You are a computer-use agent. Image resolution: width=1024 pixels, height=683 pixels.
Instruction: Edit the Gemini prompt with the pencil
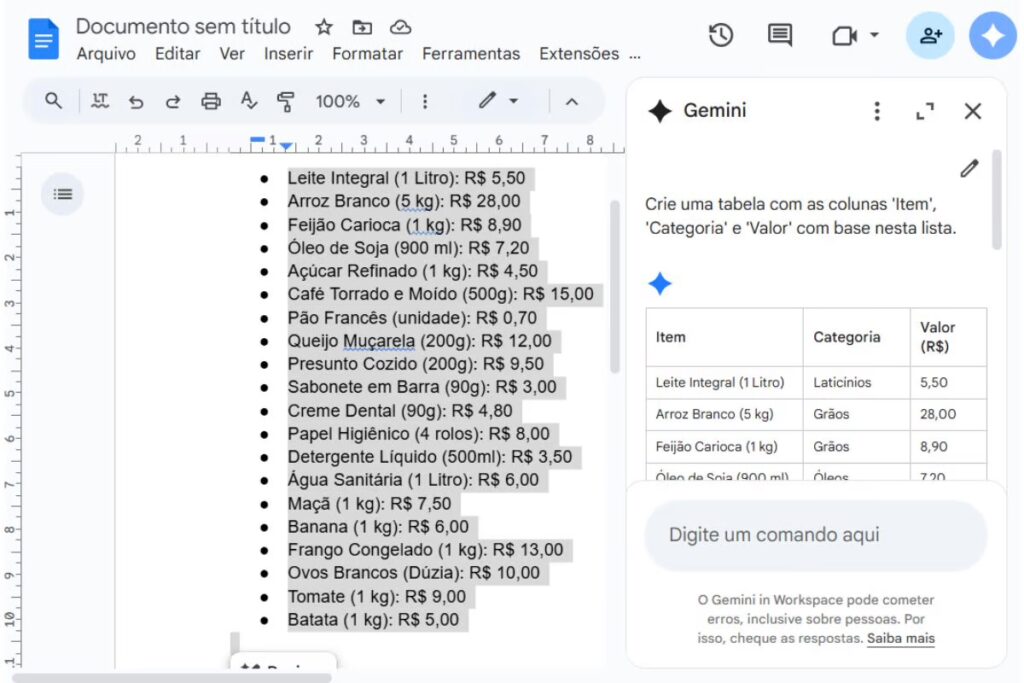pyautogui.click(x=968, y=168)
